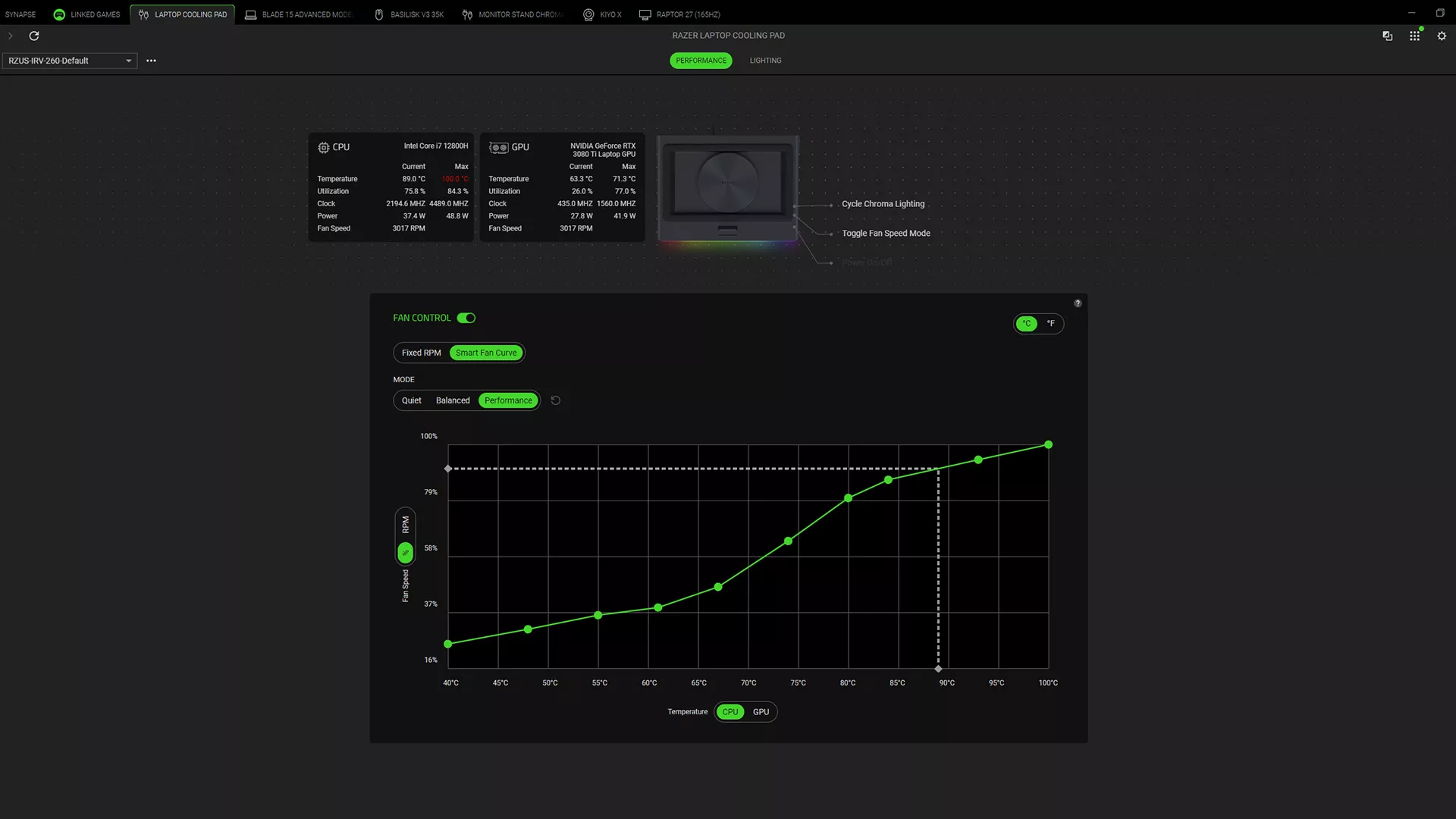1456x819 pixels.
Task: Click the NVIDIA GeForce RTX 3080 Ti label
Action: (x=603, y=150)
